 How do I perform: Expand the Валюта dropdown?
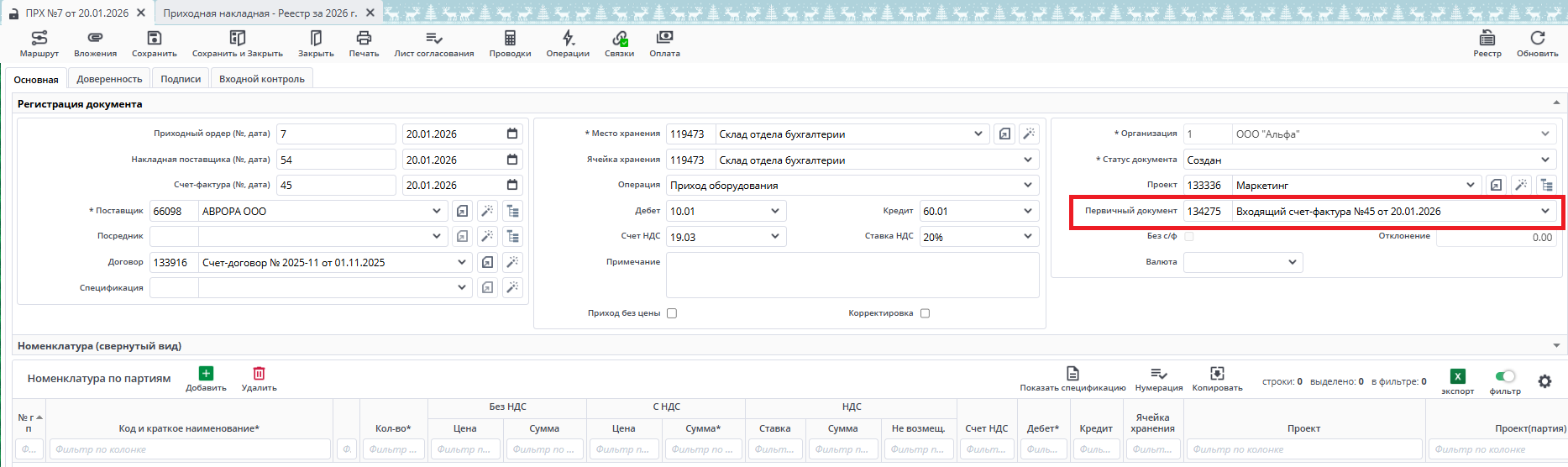pyautogui.click(x=1292, y=262)
